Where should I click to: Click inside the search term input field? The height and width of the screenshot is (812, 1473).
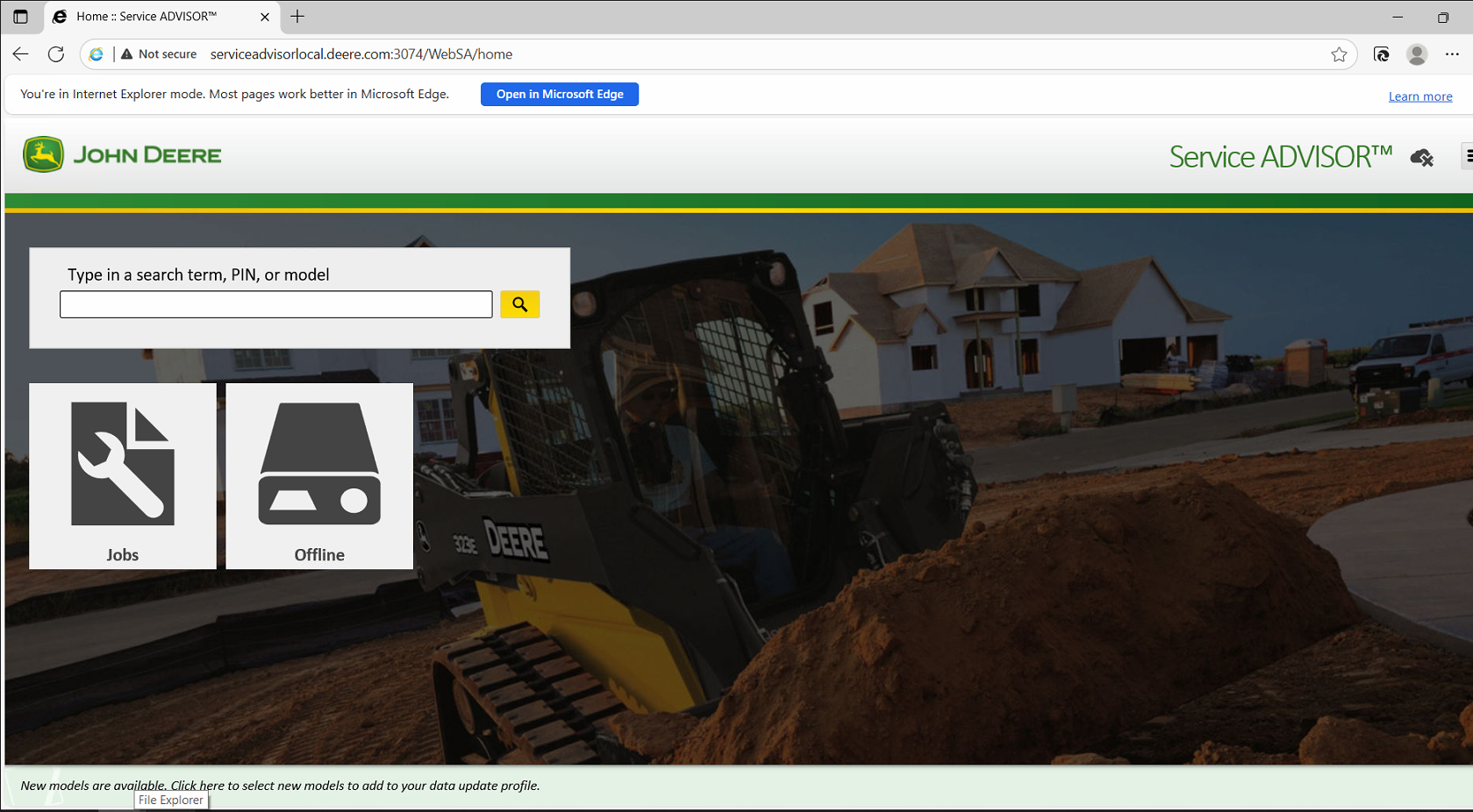[275, 303]
